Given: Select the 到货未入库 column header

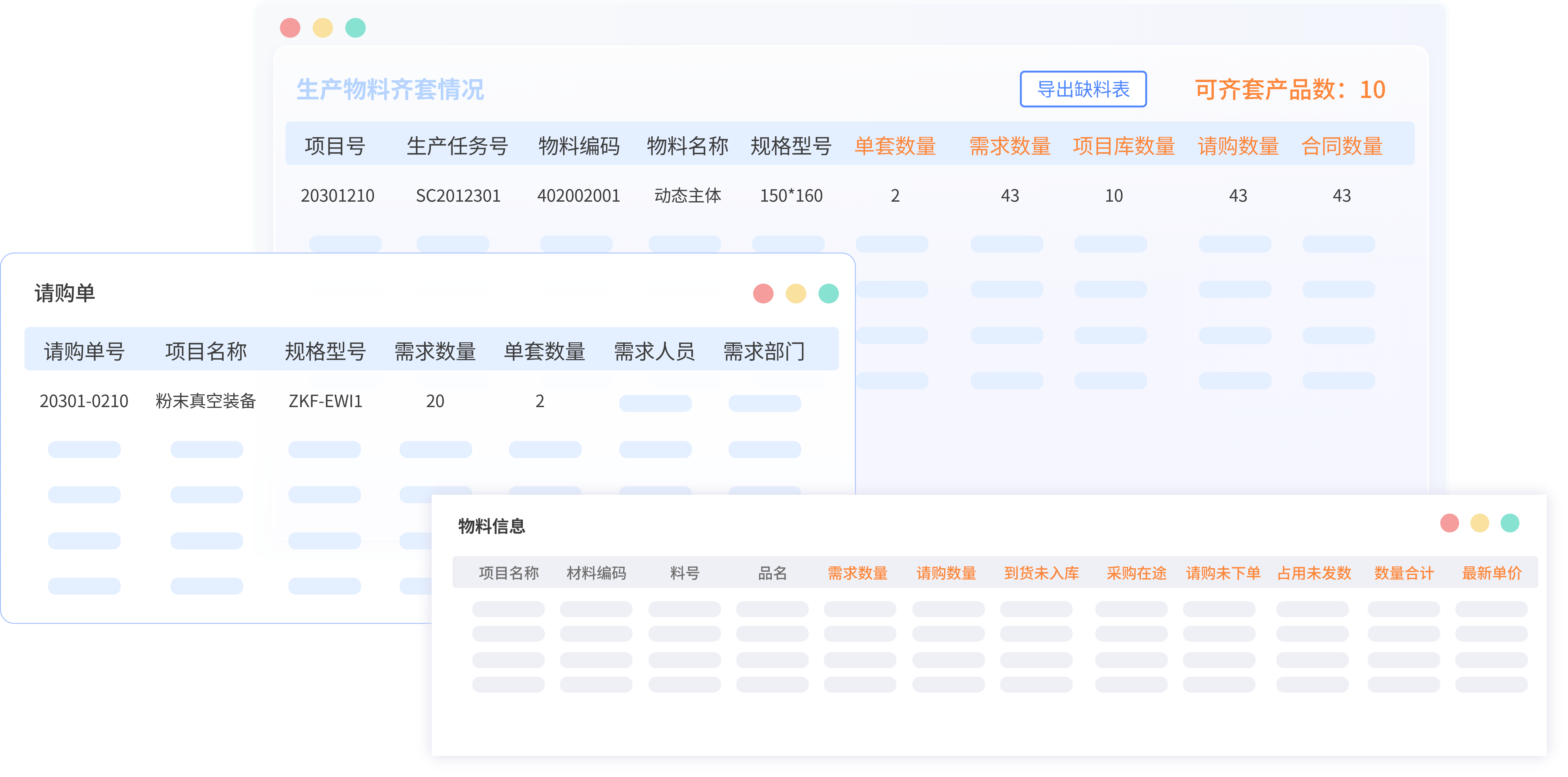Looking at the screenshot, I should (x=1042, y=573).
